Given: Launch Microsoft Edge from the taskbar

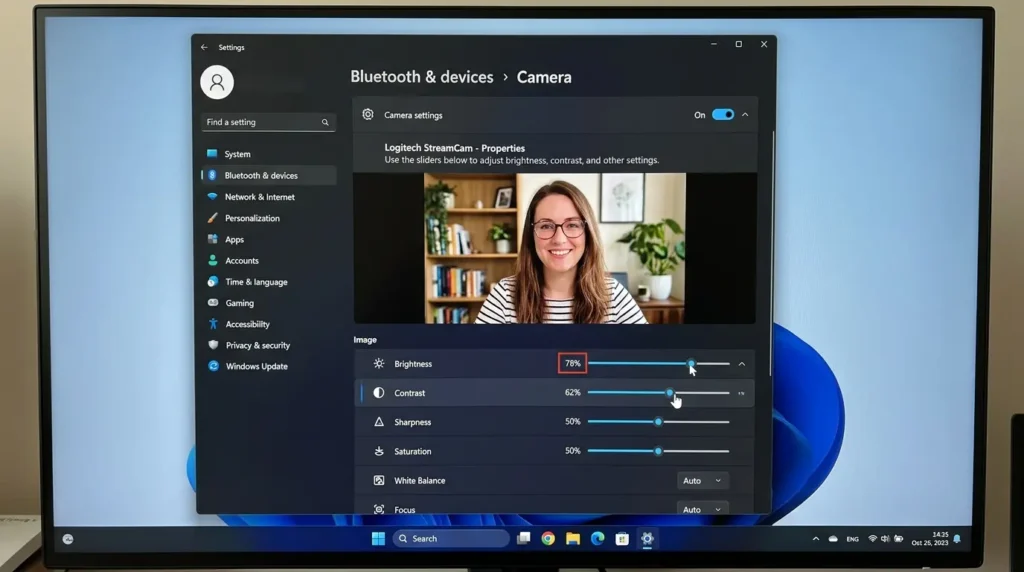Looking at the screenshot, I should 598,538.
